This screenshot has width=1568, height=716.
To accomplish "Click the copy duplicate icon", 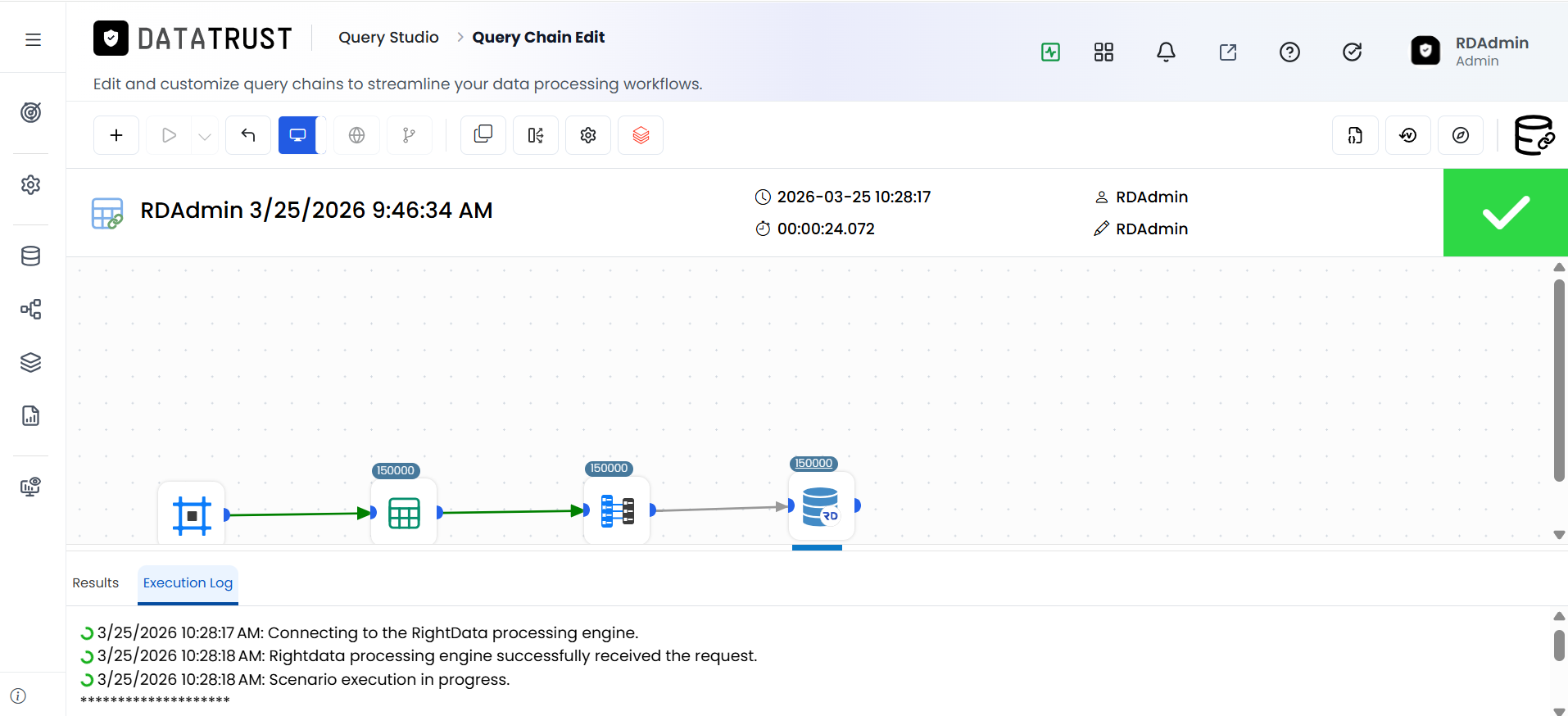I will coord(483,135).
